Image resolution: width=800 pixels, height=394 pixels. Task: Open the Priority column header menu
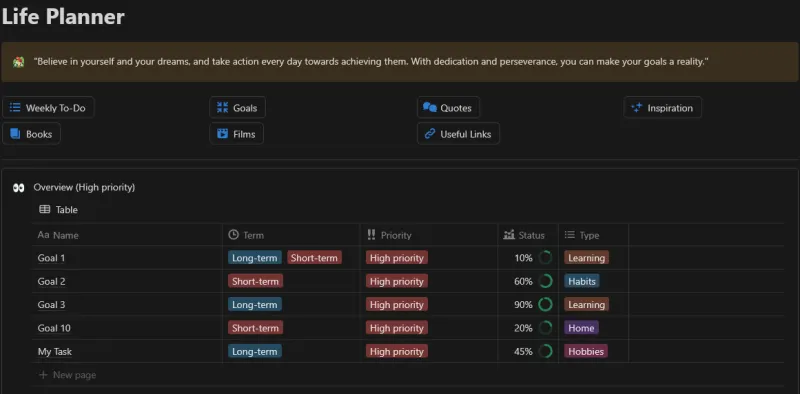click(429, 235)
